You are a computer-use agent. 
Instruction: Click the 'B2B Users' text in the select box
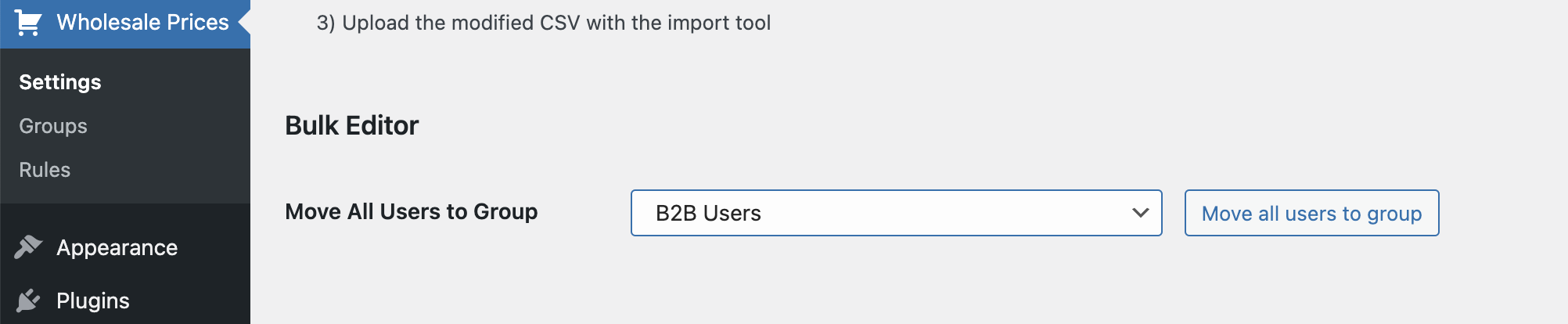point(708,213)
